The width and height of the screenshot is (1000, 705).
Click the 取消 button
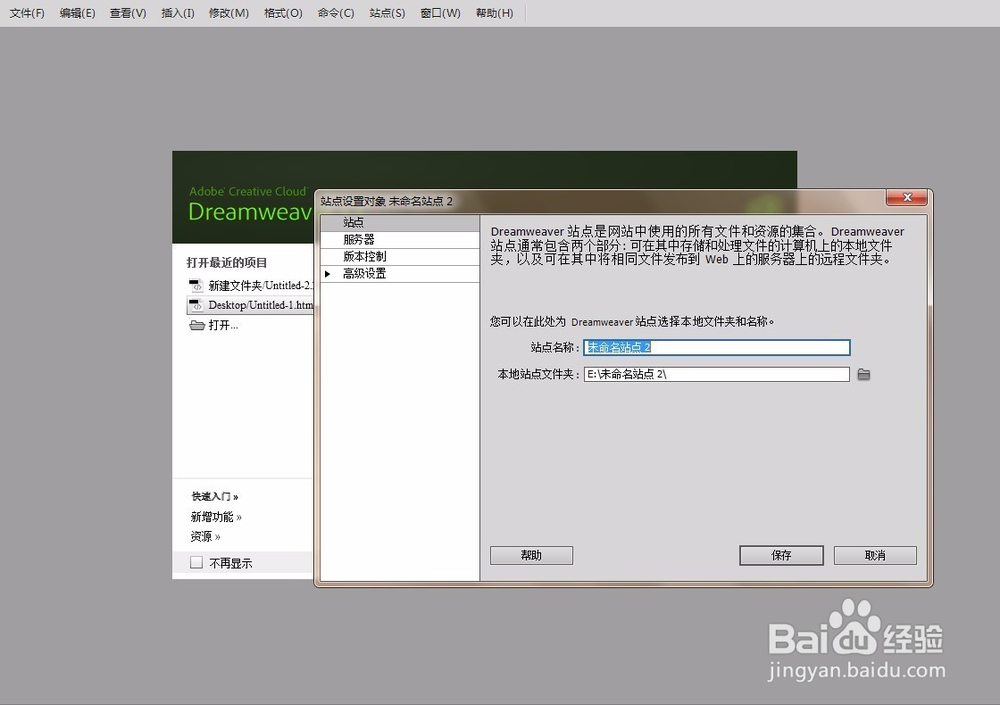pos(875,555)
